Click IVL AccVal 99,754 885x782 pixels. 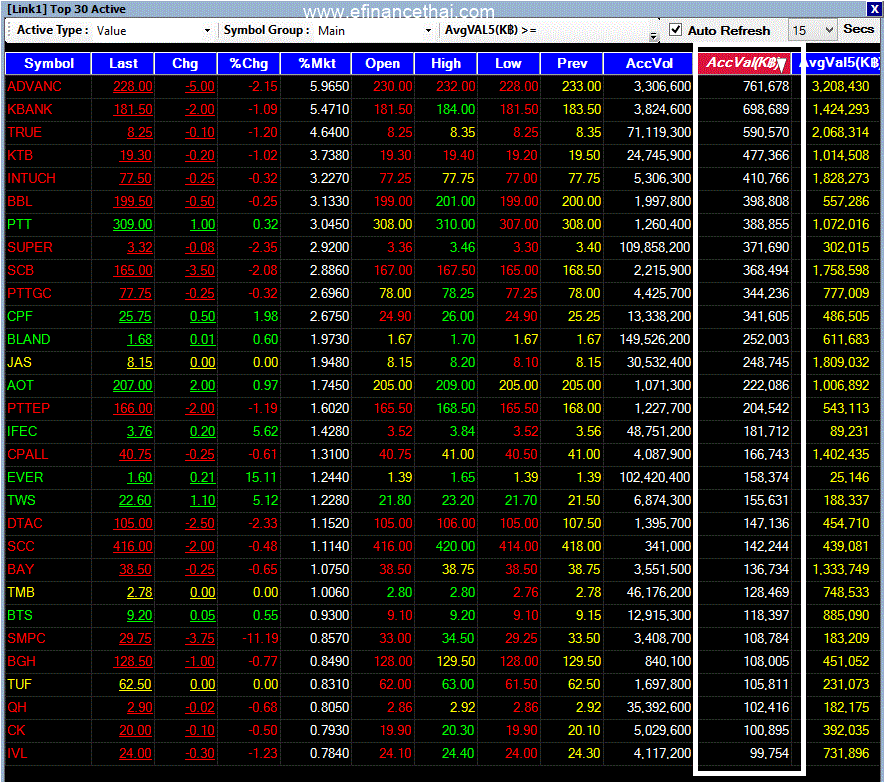769,753
